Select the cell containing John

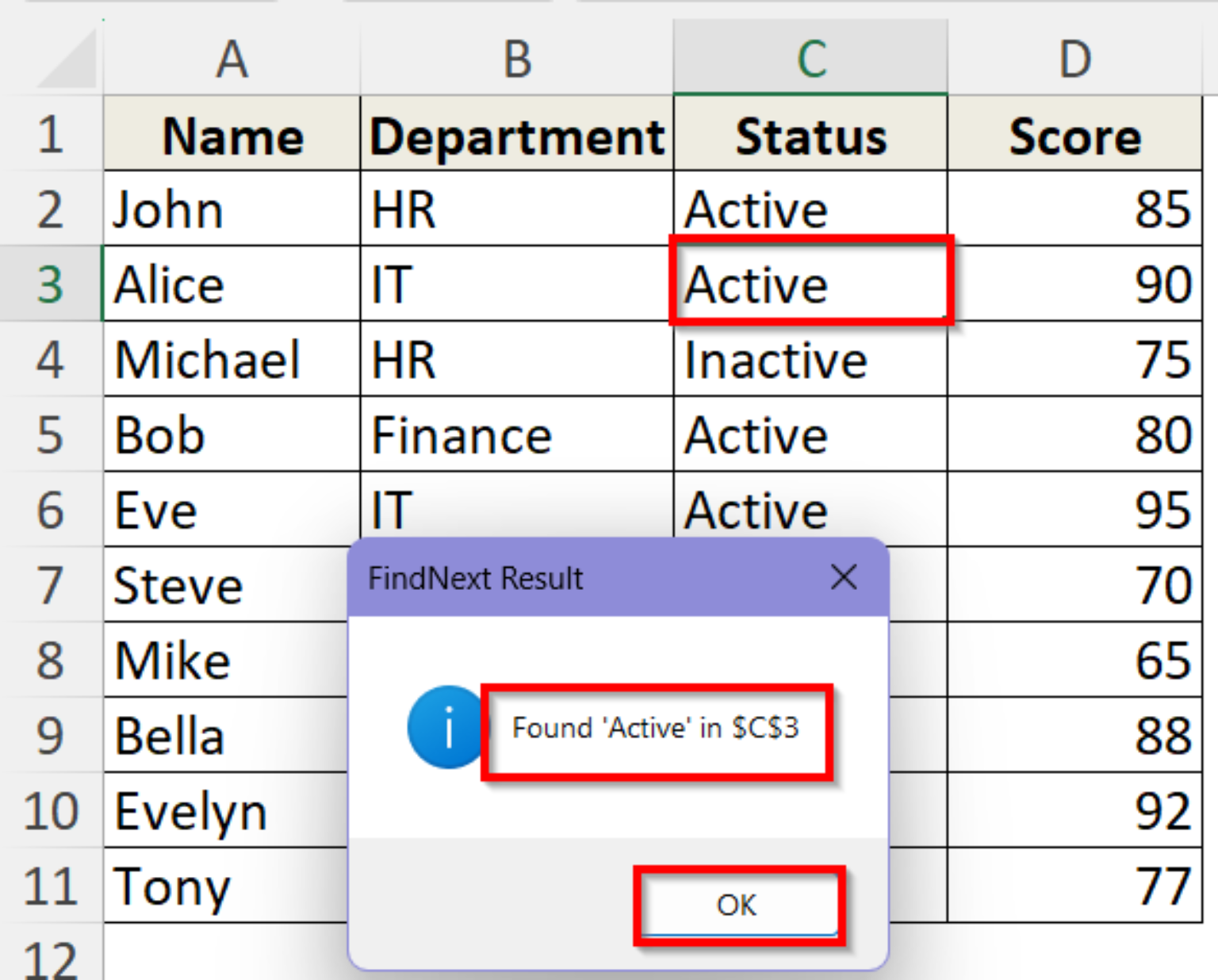(232, 209)
